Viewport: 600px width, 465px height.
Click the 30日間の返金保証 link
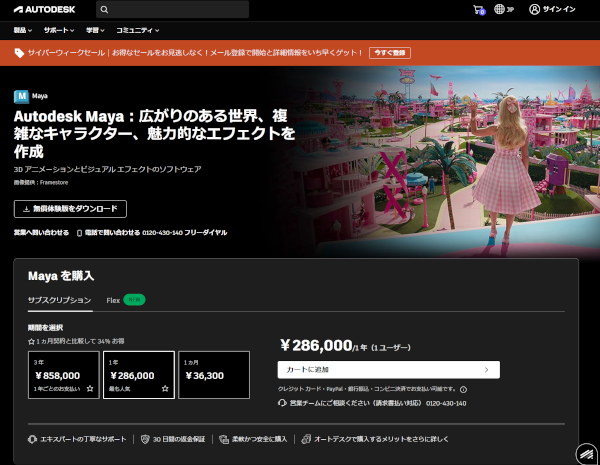[x=173, y=439]
